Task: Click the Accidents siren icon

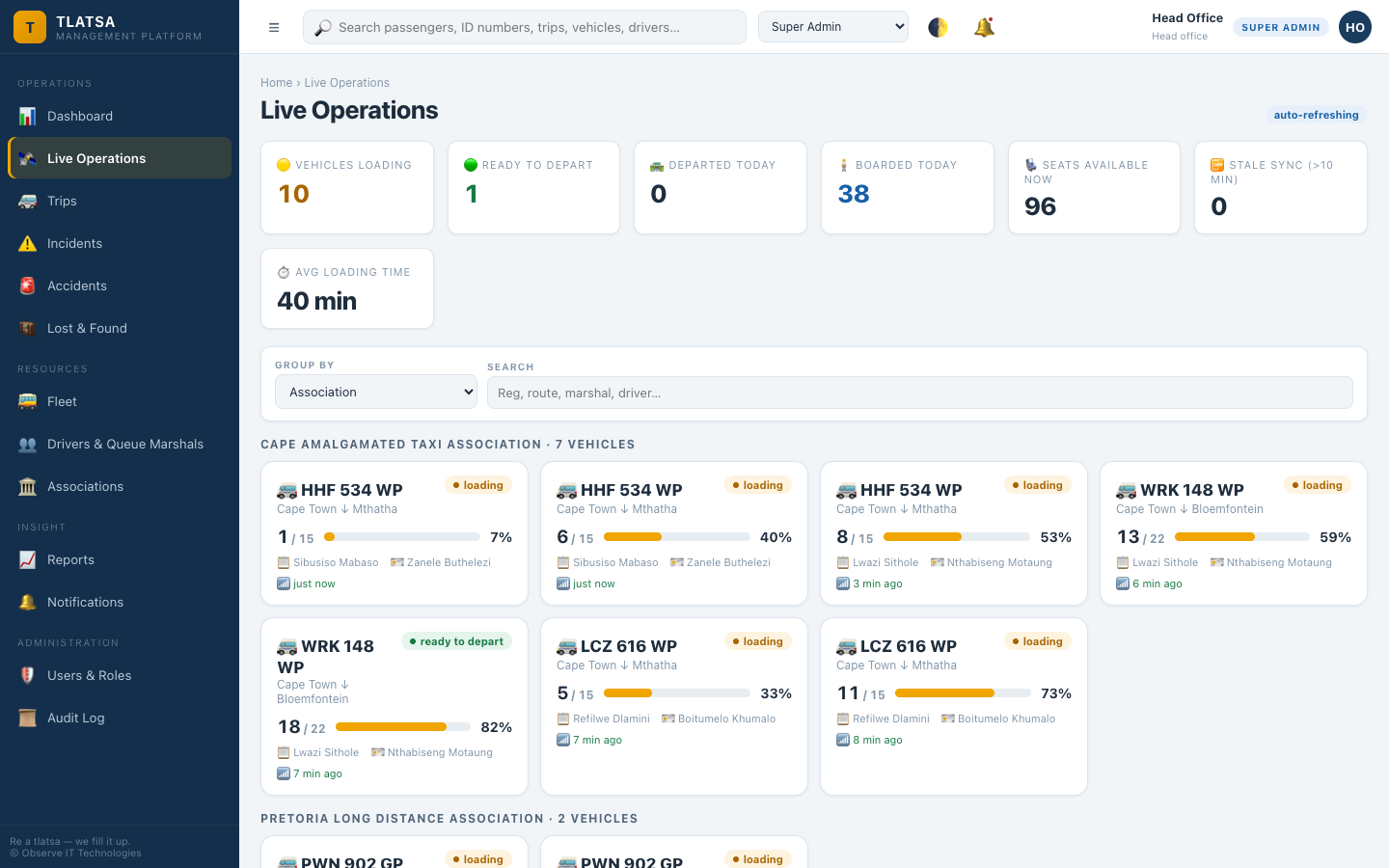Action: coord(28,285)
